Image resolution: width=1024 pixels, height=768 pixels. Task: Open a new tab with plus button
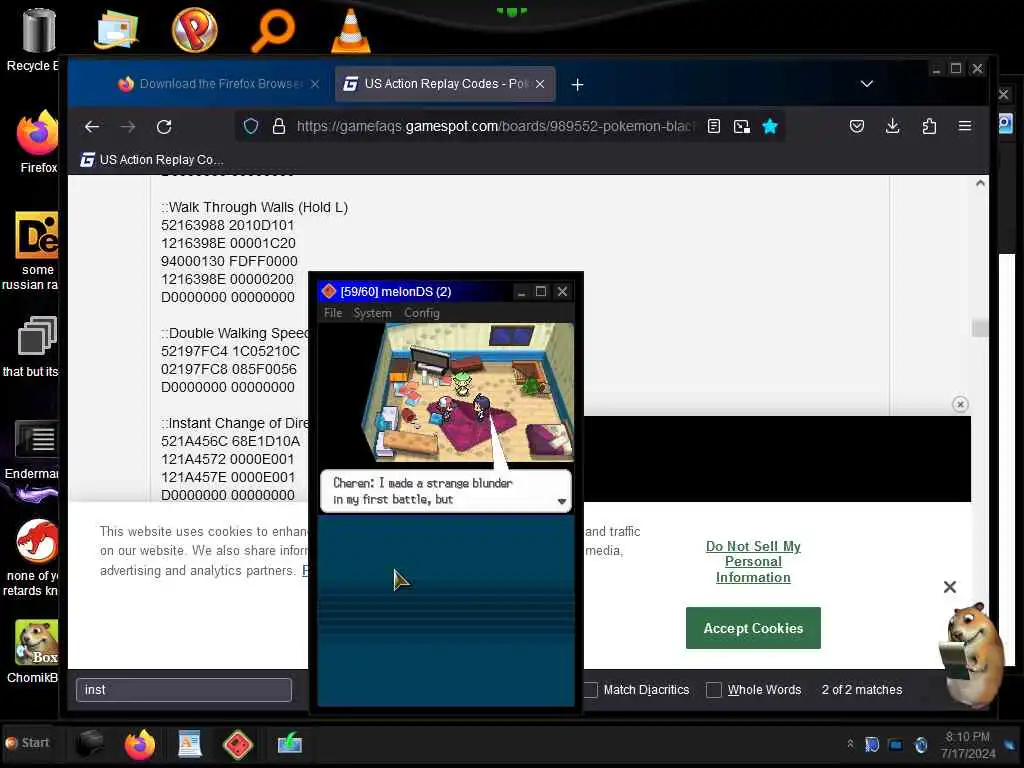577,84
